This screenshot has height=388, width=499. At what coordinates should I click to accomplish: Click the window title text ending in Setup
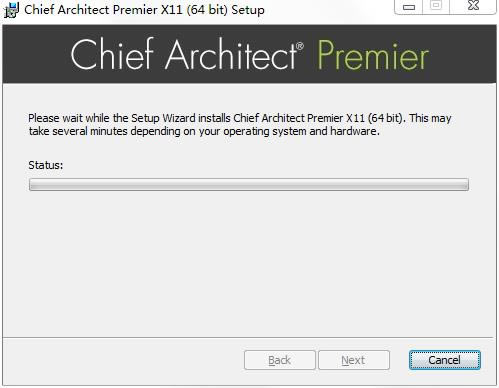tap(144, 10)
